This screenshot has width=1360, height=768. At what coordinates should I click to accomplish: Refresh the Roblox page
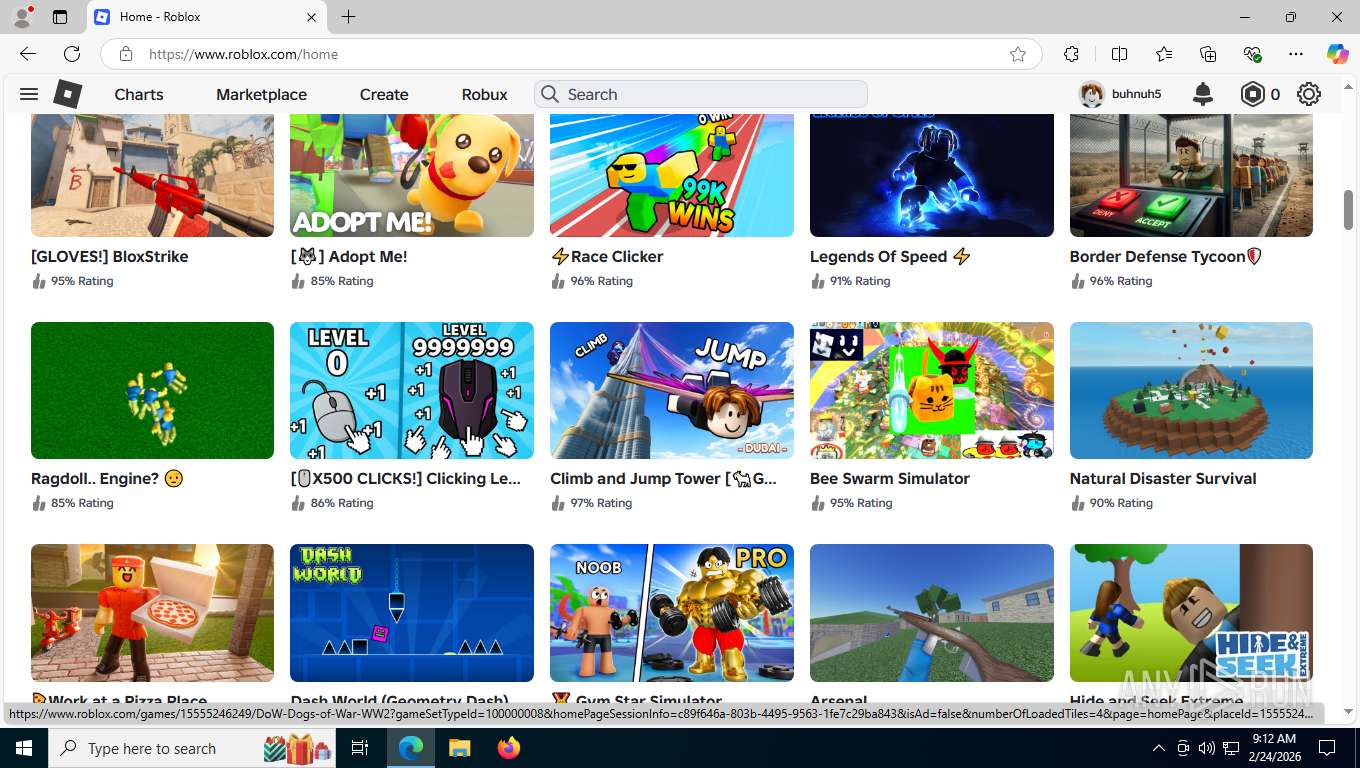(x=72, y=54)
